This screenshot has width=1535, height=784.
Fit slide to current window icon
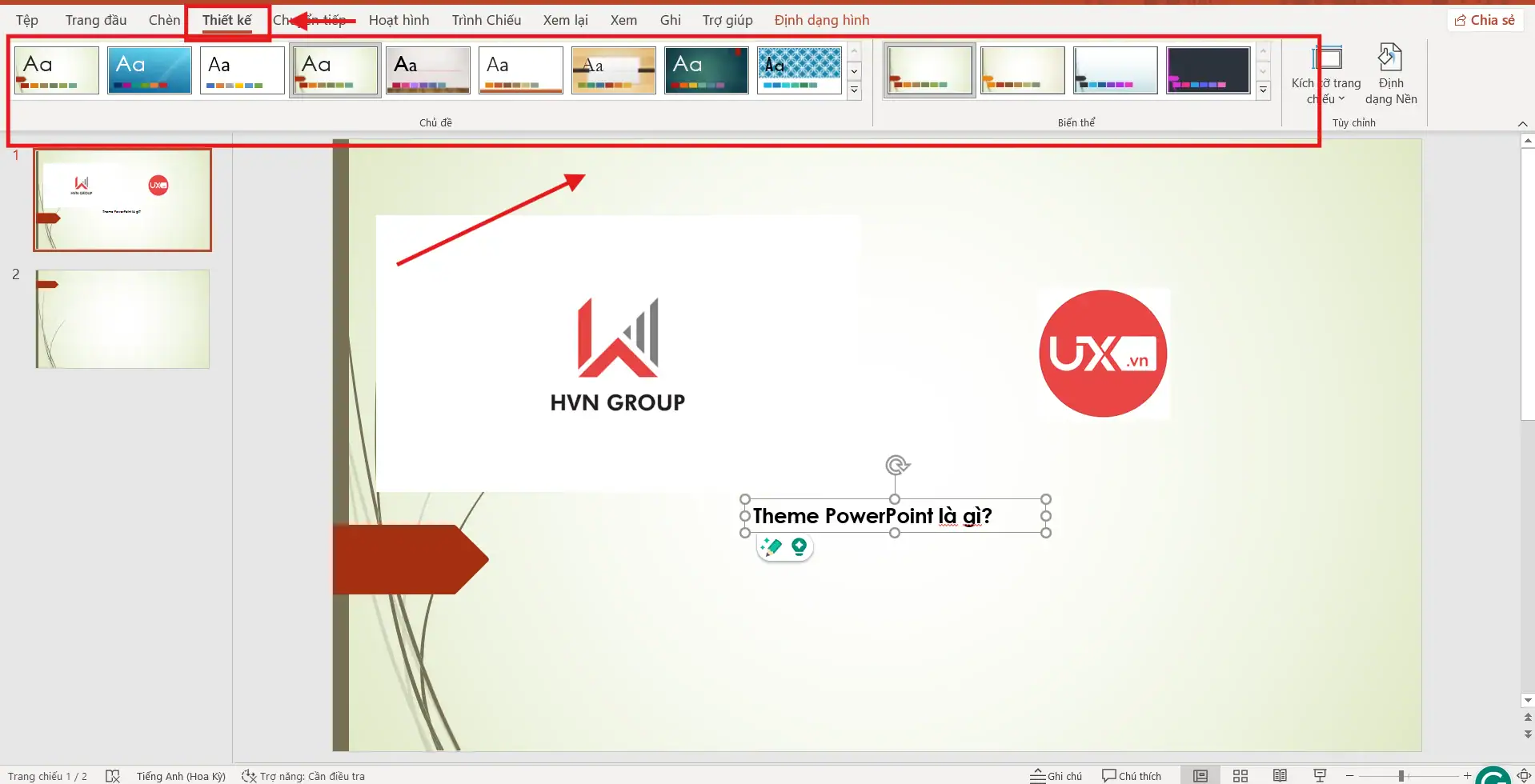click(x=1525, y=775)
